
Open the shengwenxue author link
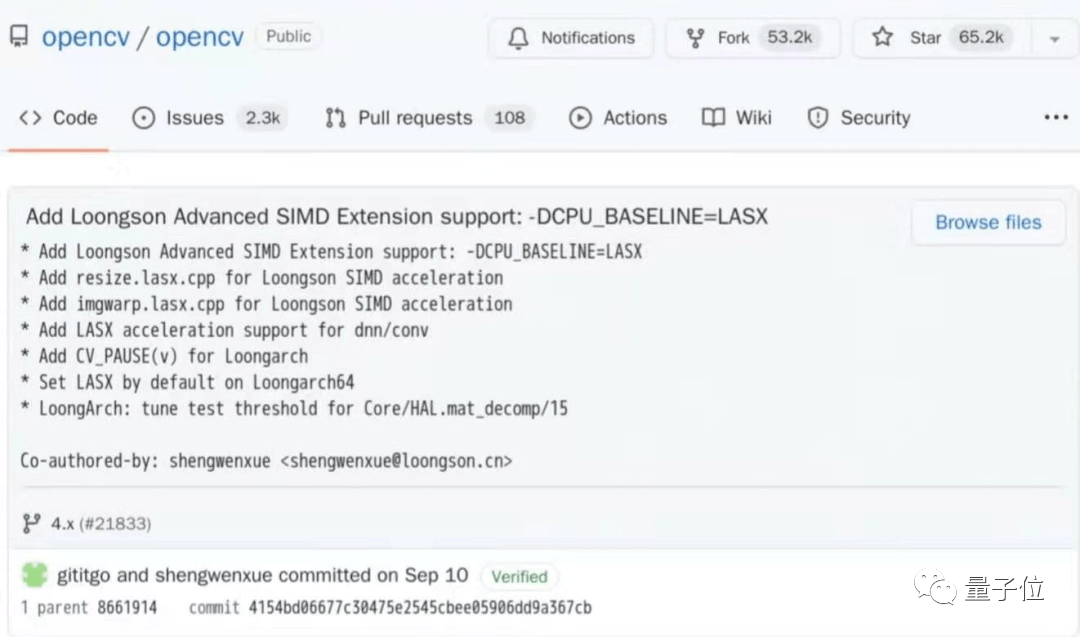click(x=214, y=575)
